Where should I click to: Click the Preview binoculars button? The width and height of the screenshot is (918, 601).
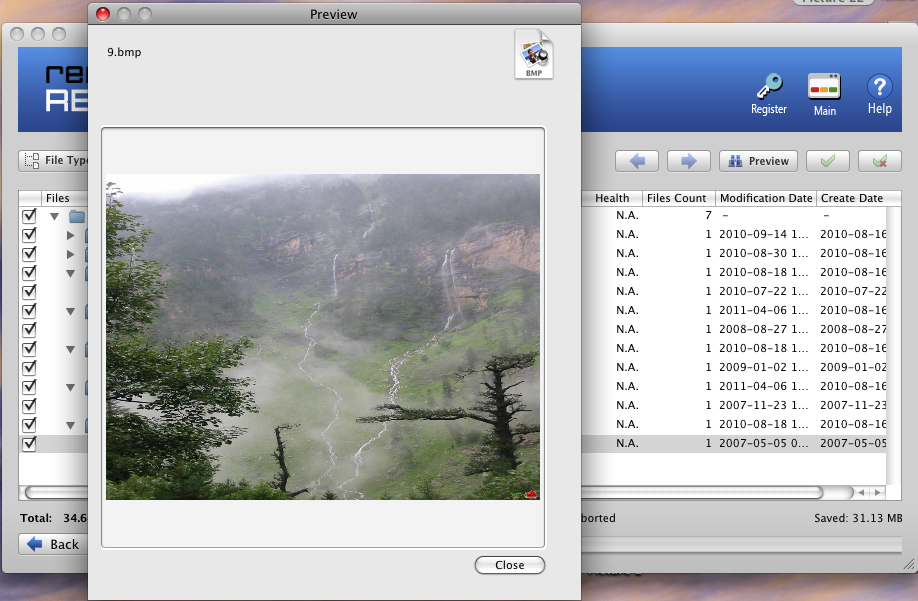point(758,161)
